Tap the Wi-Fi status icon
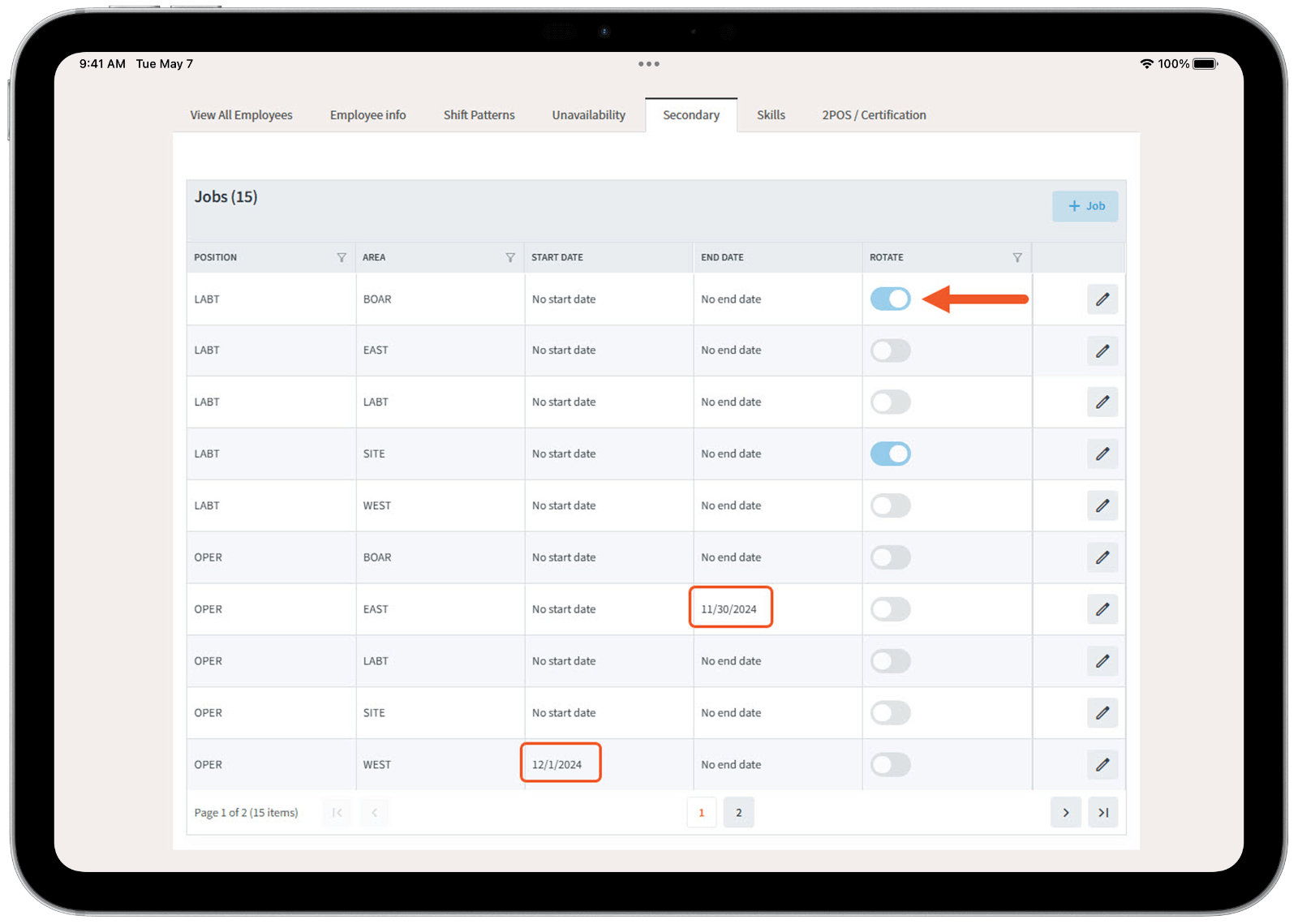The image size is (1298, 924). coord(1146,64)
